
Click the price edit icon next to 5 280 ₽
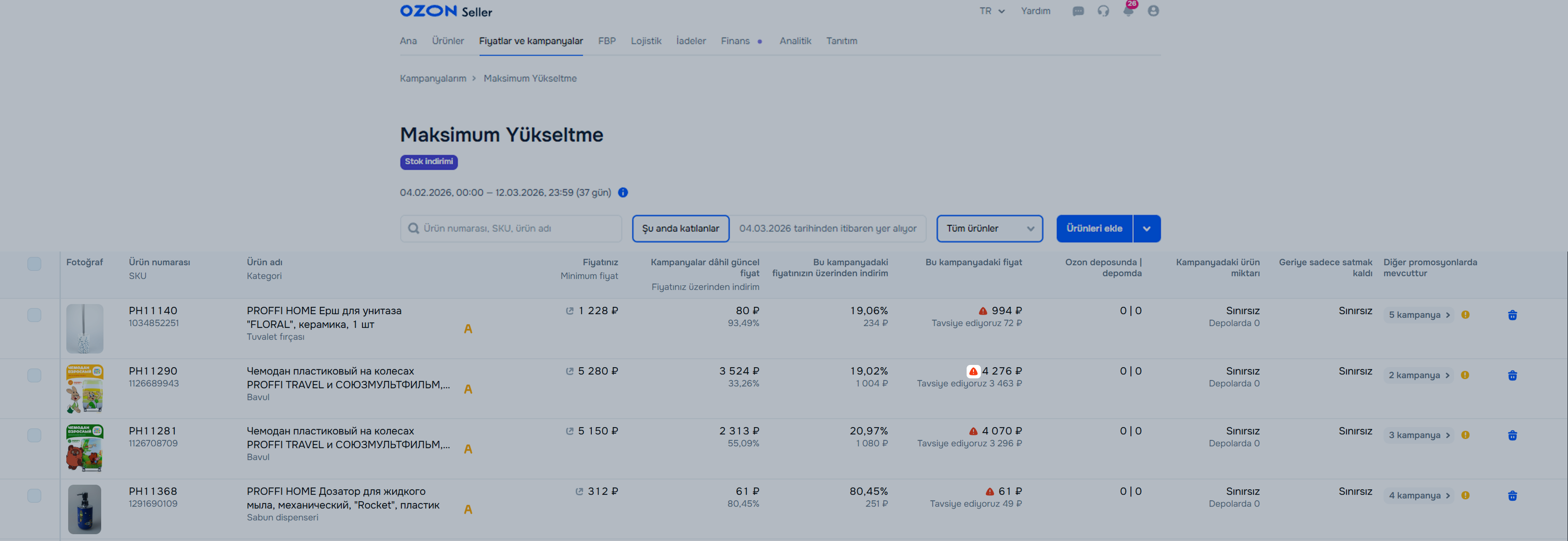(x=570, y=371)
